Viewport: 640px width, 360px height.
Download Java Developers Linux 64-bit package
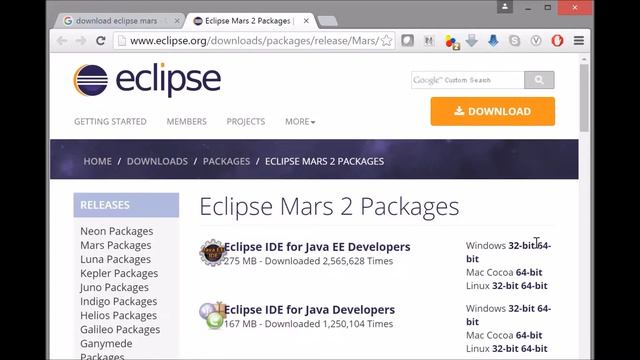pyautogui.click(x=534, y=349)
